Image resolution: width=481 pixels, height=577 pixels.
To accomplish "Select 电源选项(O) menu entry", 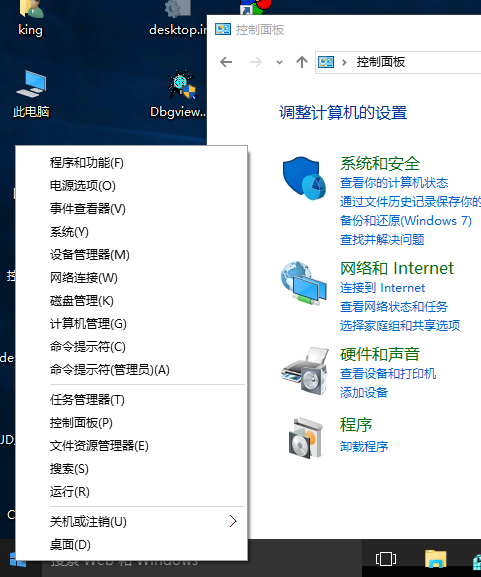I will 131,186.
